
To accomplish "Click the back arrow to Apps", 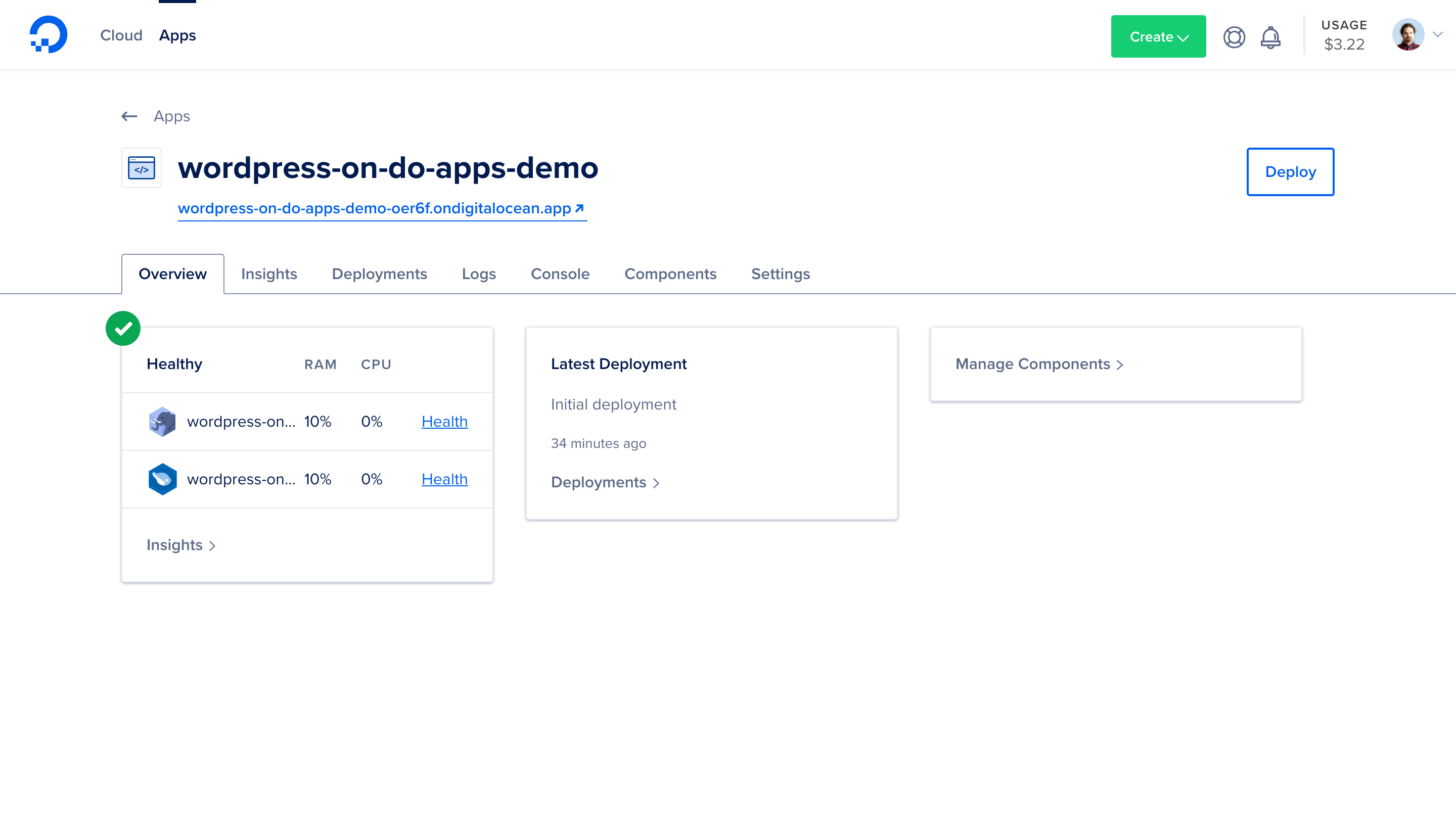I will [129, 116].
